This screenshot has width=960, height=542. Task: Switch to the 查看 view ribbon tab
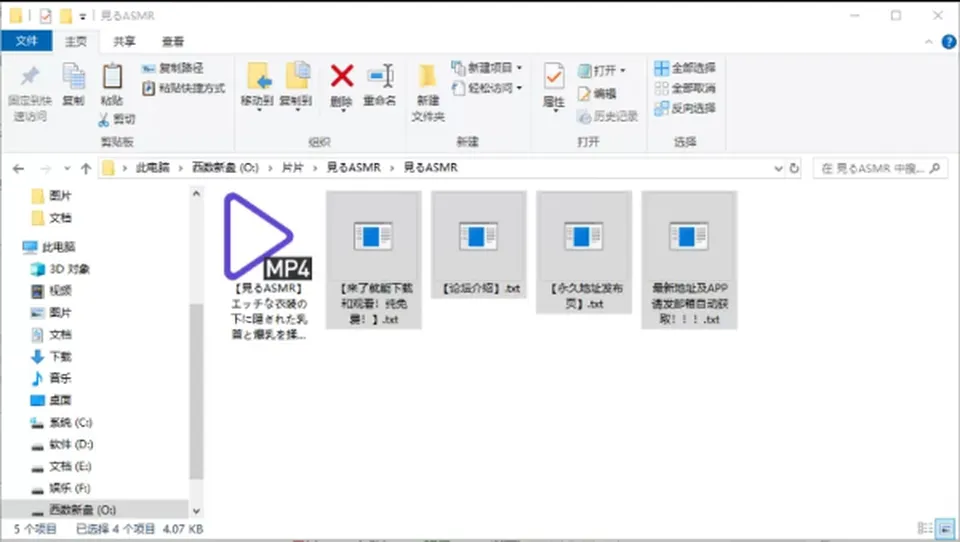click(173, 42)
